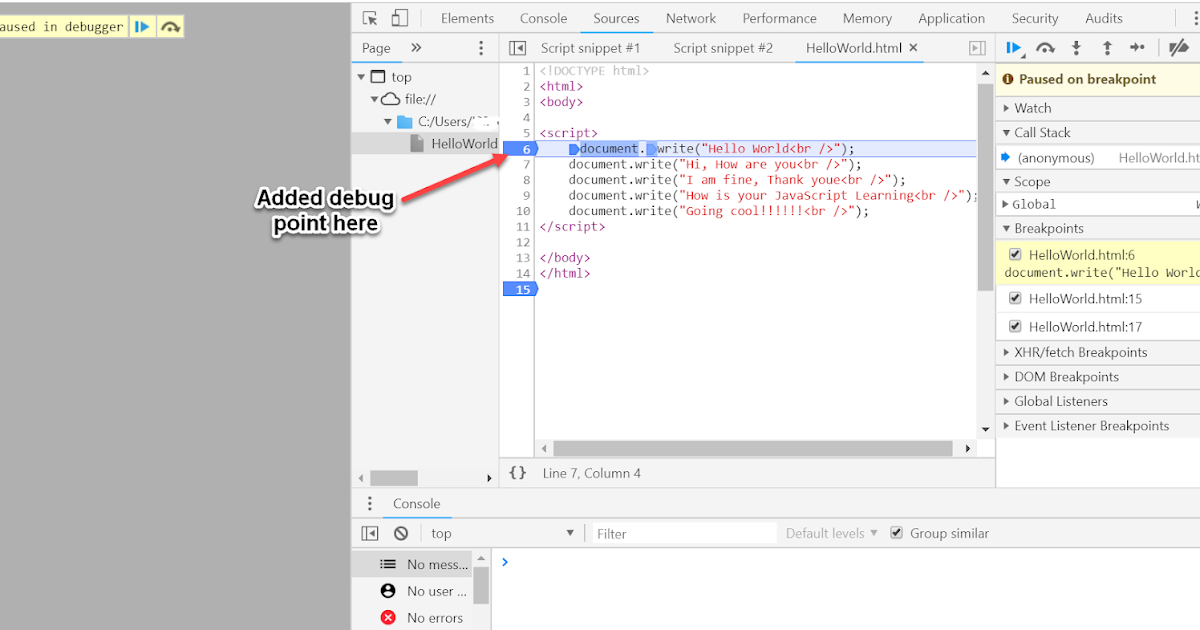The image size is (1200, 630).
Task: Toggle the Group similar checkbox
Action: click(x=896, y=533)
